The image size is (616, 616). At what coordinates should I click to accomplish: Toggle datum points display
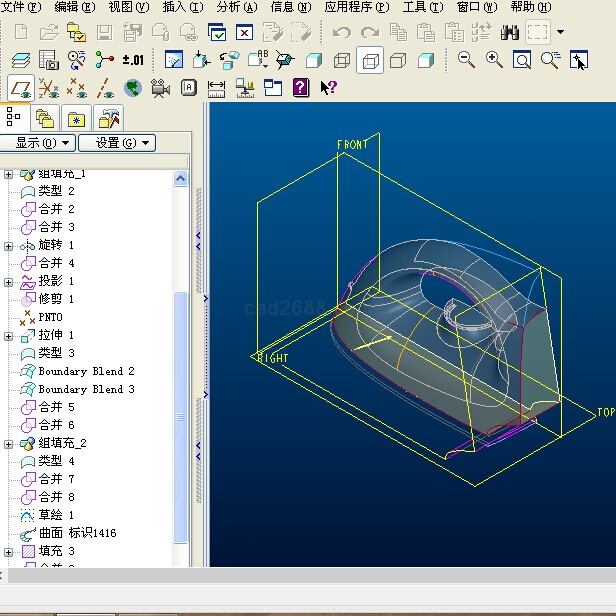(x=76, y=88)
